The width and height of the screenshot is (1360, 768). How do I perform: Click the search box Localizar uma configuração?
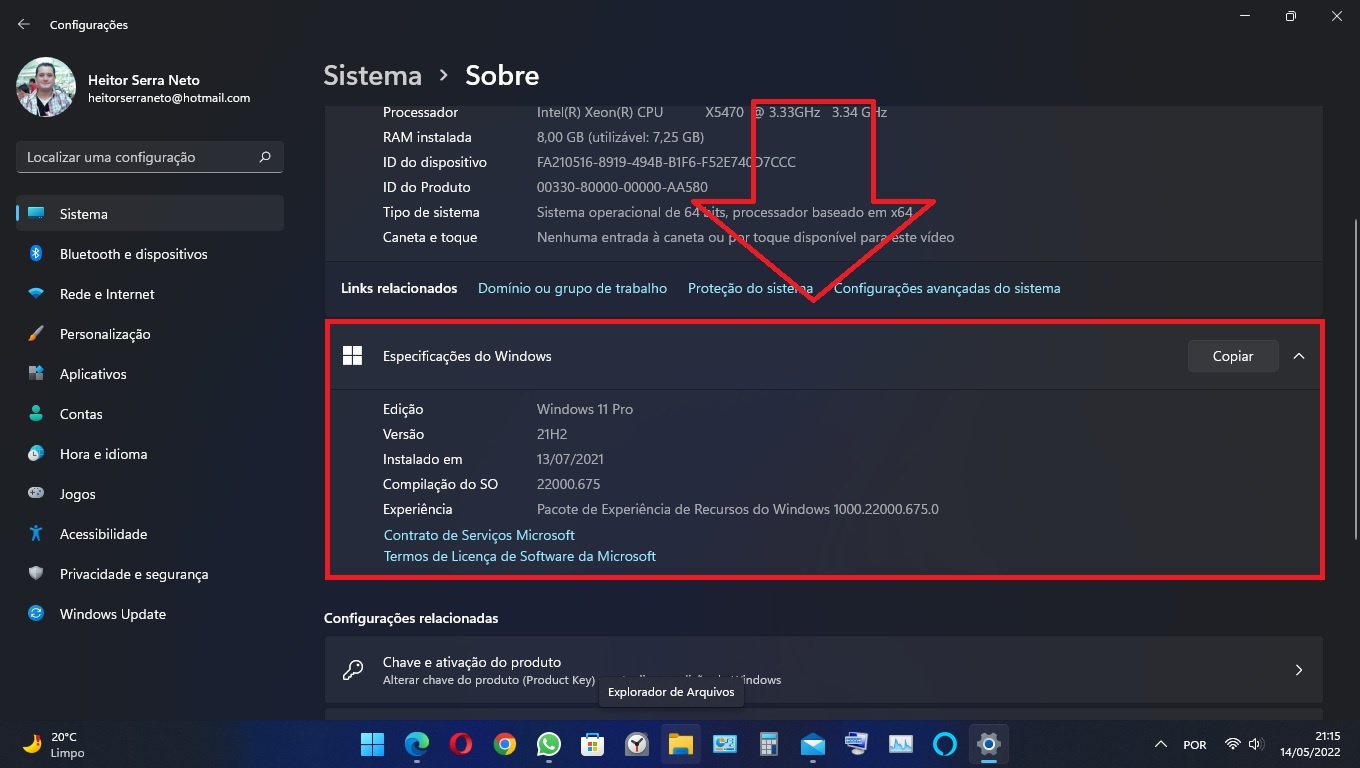[x=150, y=157]
